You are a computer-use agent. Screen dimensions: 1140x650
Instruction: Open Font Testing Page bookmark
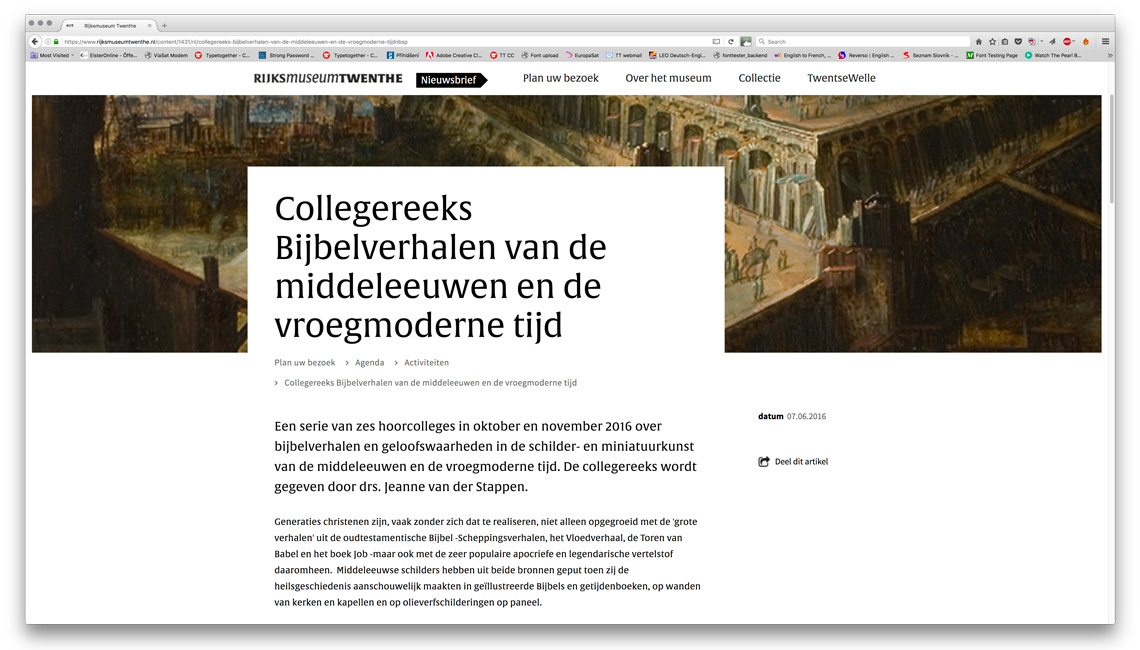click(x=992, y=55)
